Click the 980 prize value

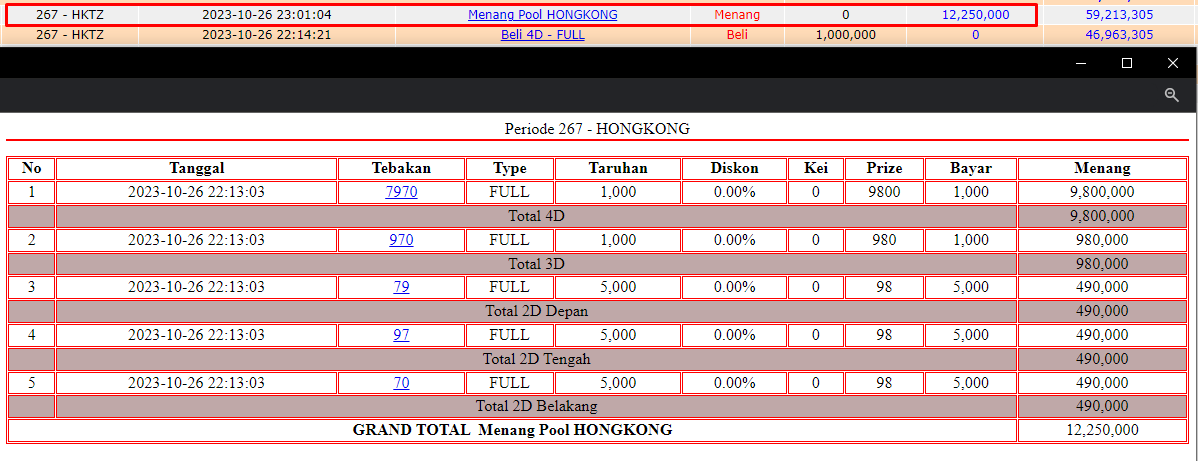884,240
